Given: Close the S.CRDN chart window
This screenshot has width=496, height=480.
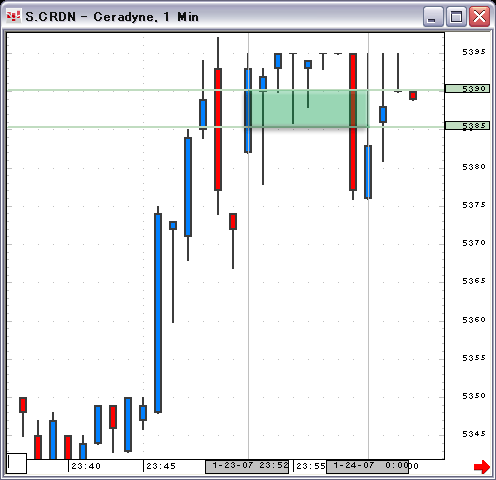Looking at the screenshot, I should click(479, 17).
